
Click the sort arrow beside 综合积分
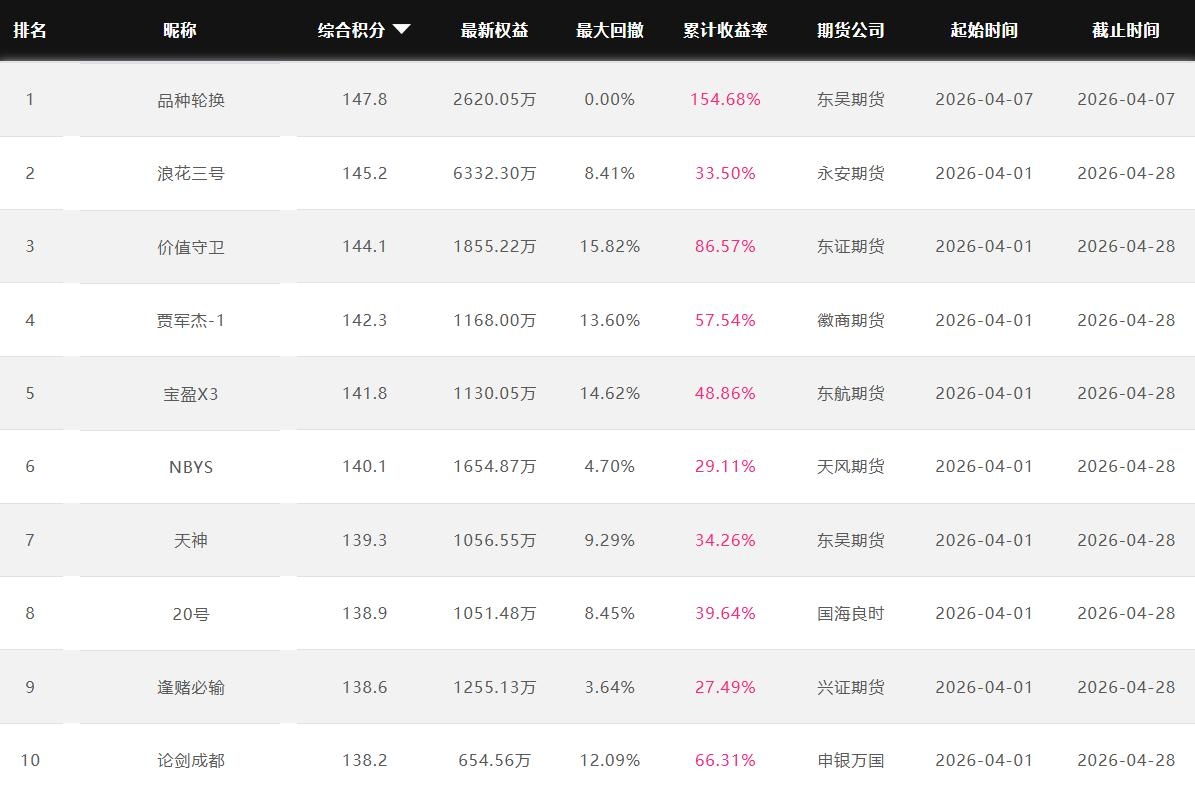(402, 30)
